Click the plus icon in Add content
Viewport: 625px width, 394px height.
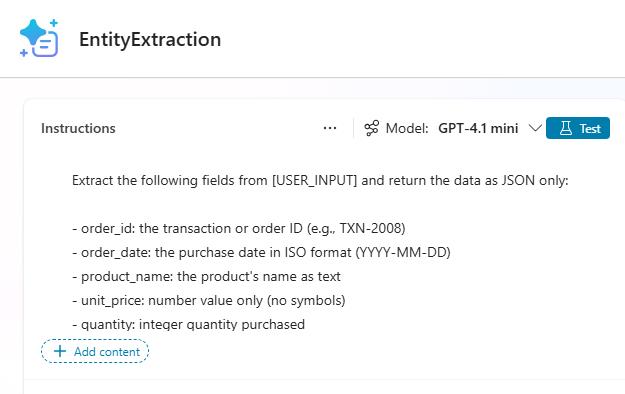coord(60,351)
